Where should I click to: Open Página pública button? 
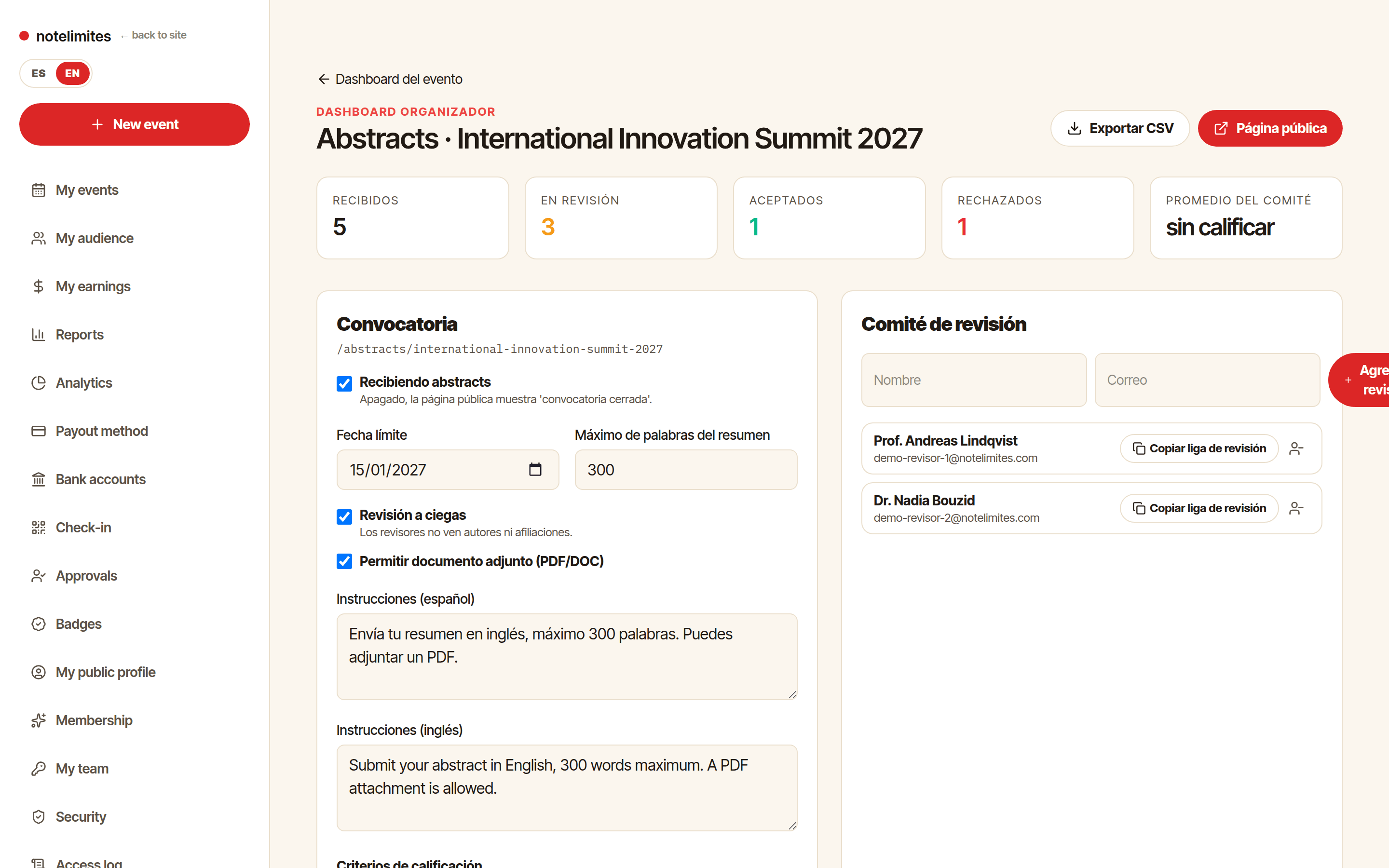point(1269,128)
